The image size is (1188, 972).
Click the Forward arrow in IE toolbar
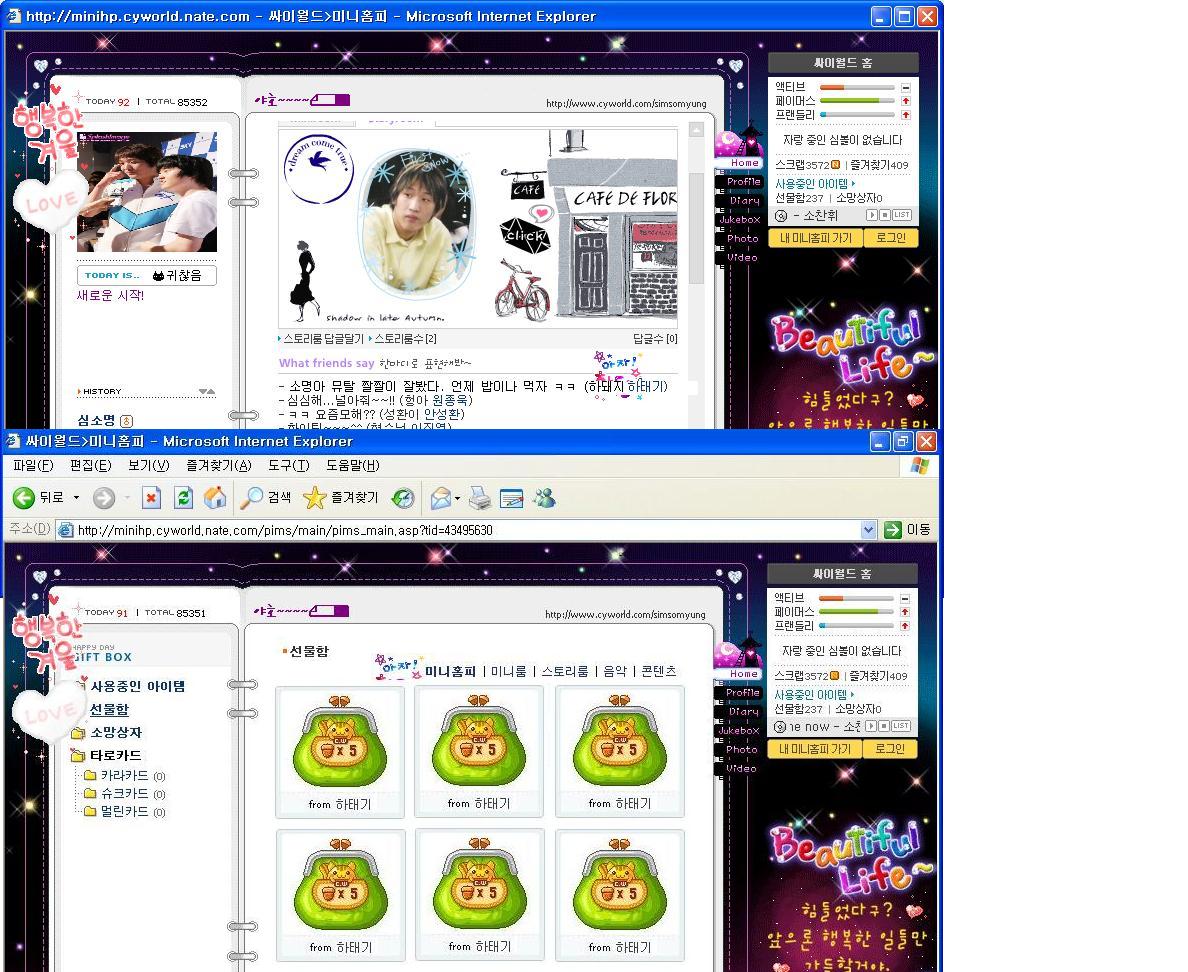click(104, 498)
